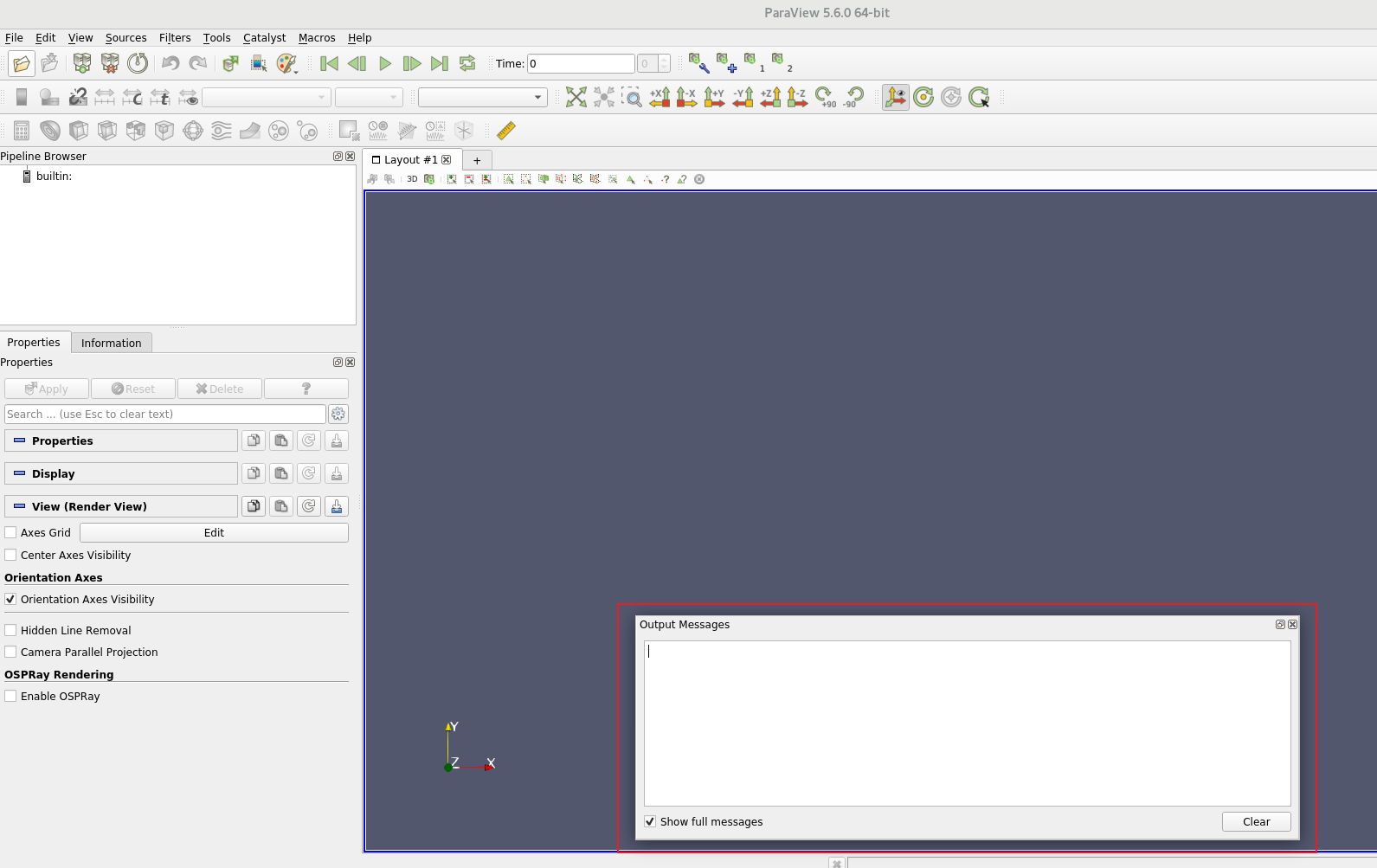
Task: Select the yellow Ruler tool icon
Action: [506, 131]
